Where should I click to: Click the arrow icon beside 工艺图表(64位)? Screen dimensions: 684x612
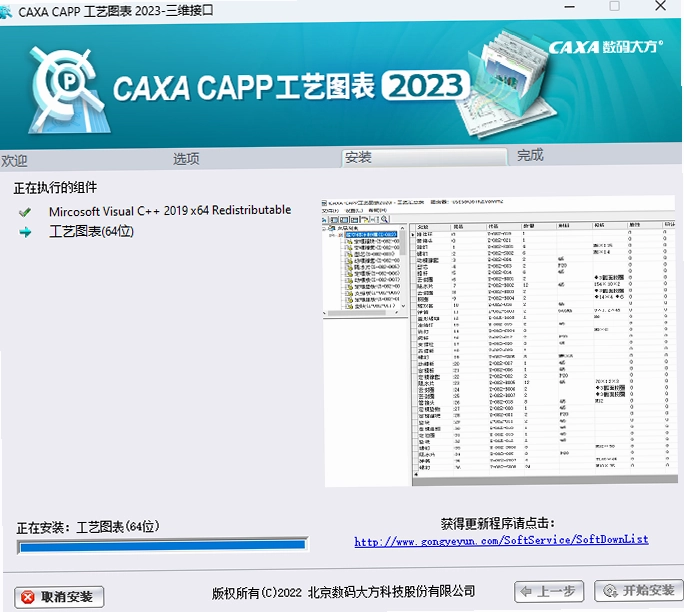point(25,232)
